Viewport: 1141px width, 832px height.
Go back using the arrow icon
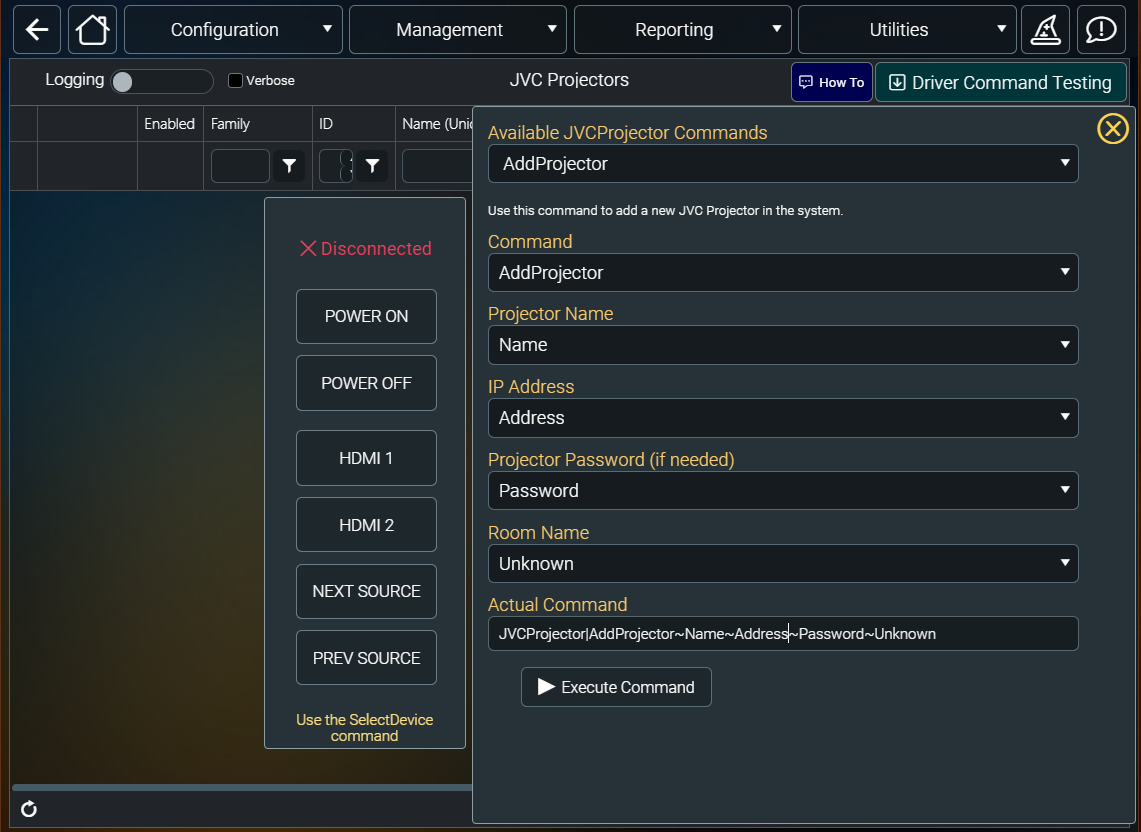pyautogui.click(x=36, y=30)
